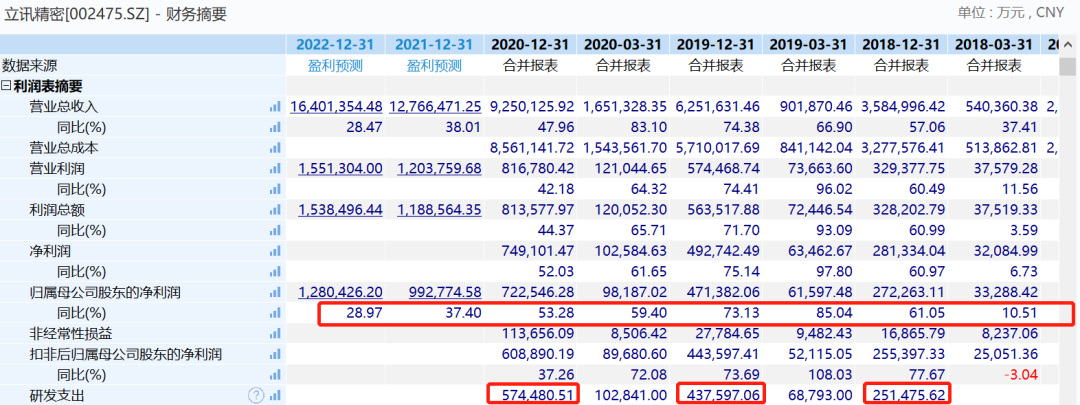Open forecast total profit 1,538,496.44
Image resolution: width=1080 pixels, height=405 pixels.
[340, 210]
